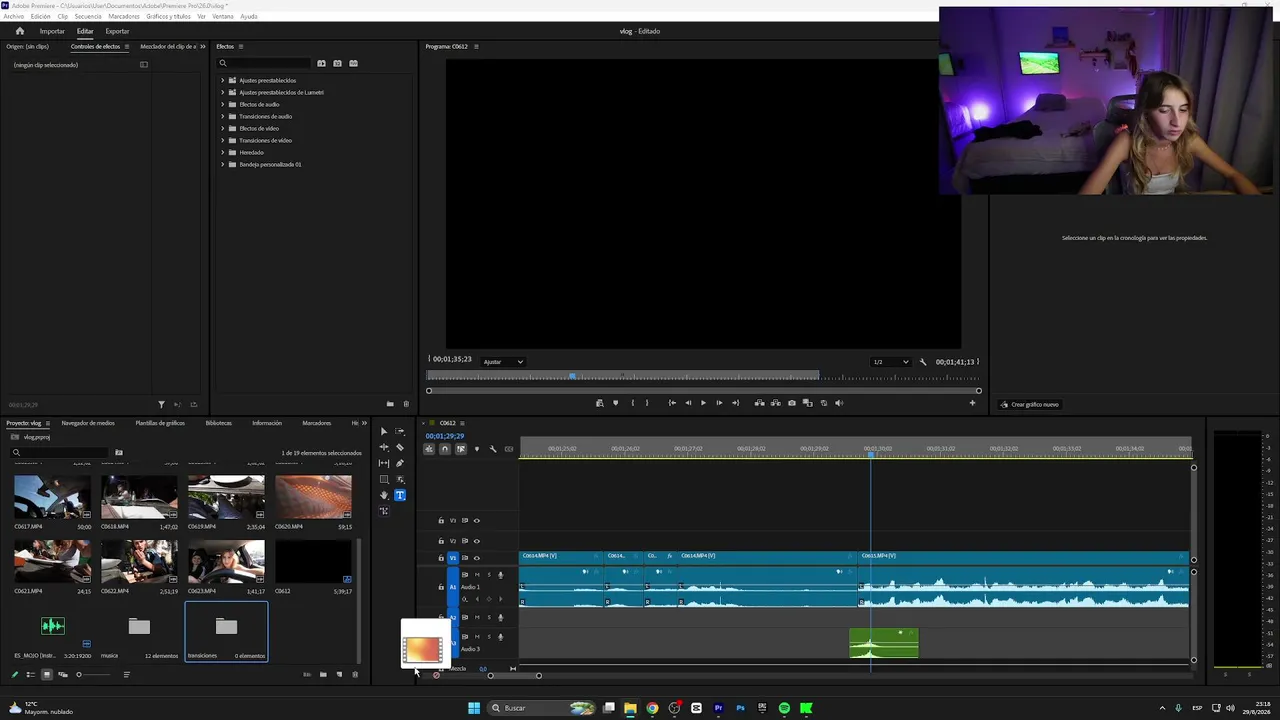
Task: Open the Navegador de medios tab
Action: pyautogui.click(x=88, y=423)
